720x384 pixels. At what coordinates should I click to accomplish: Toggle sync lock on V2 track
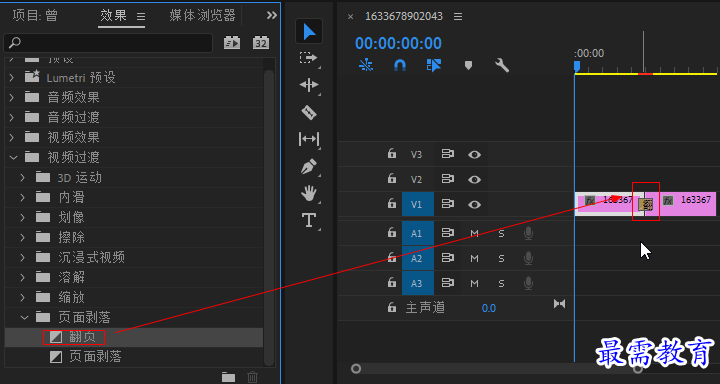coord(447,179)
